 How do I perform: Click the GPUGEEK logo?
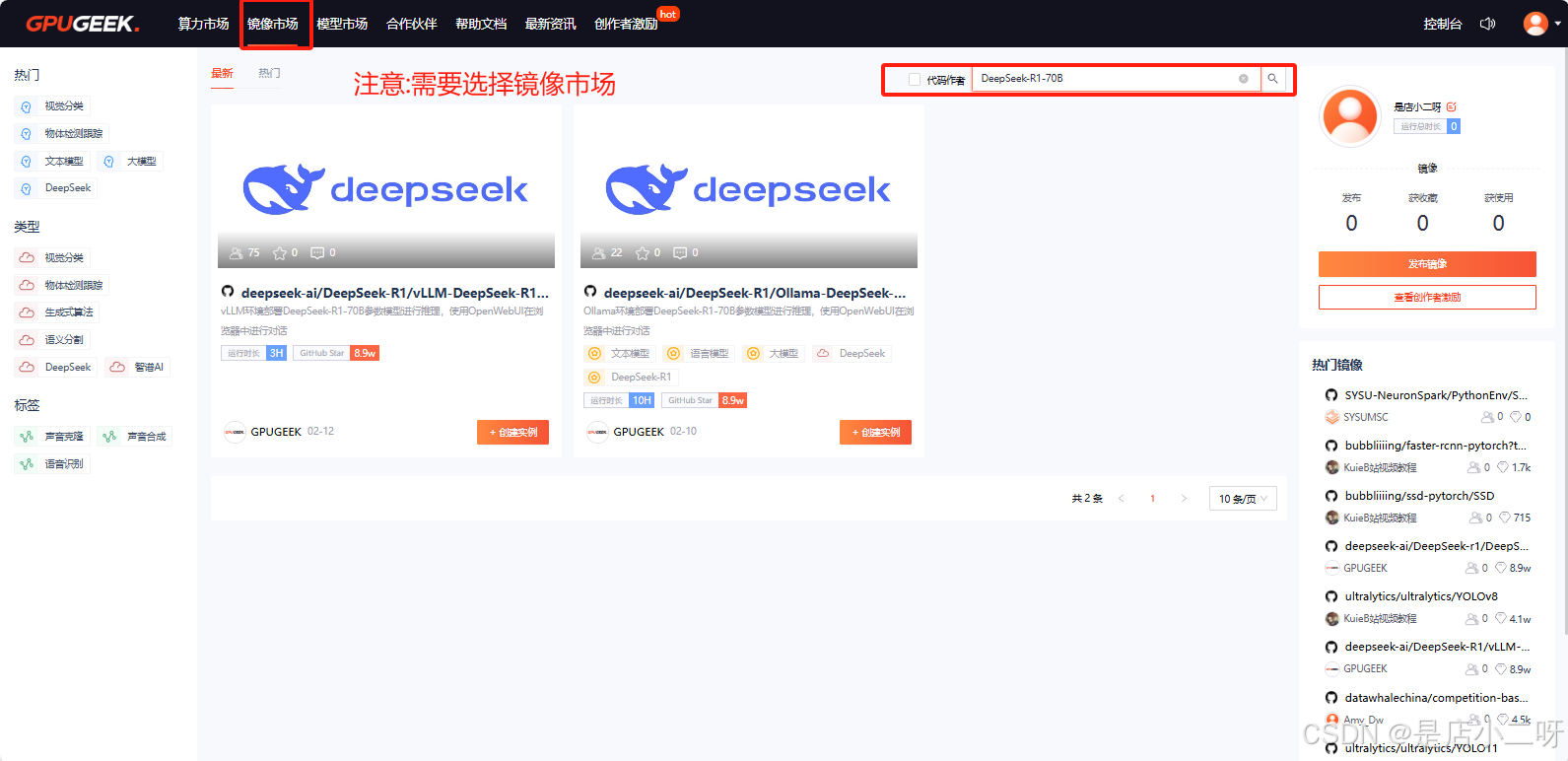click(83, 24)
